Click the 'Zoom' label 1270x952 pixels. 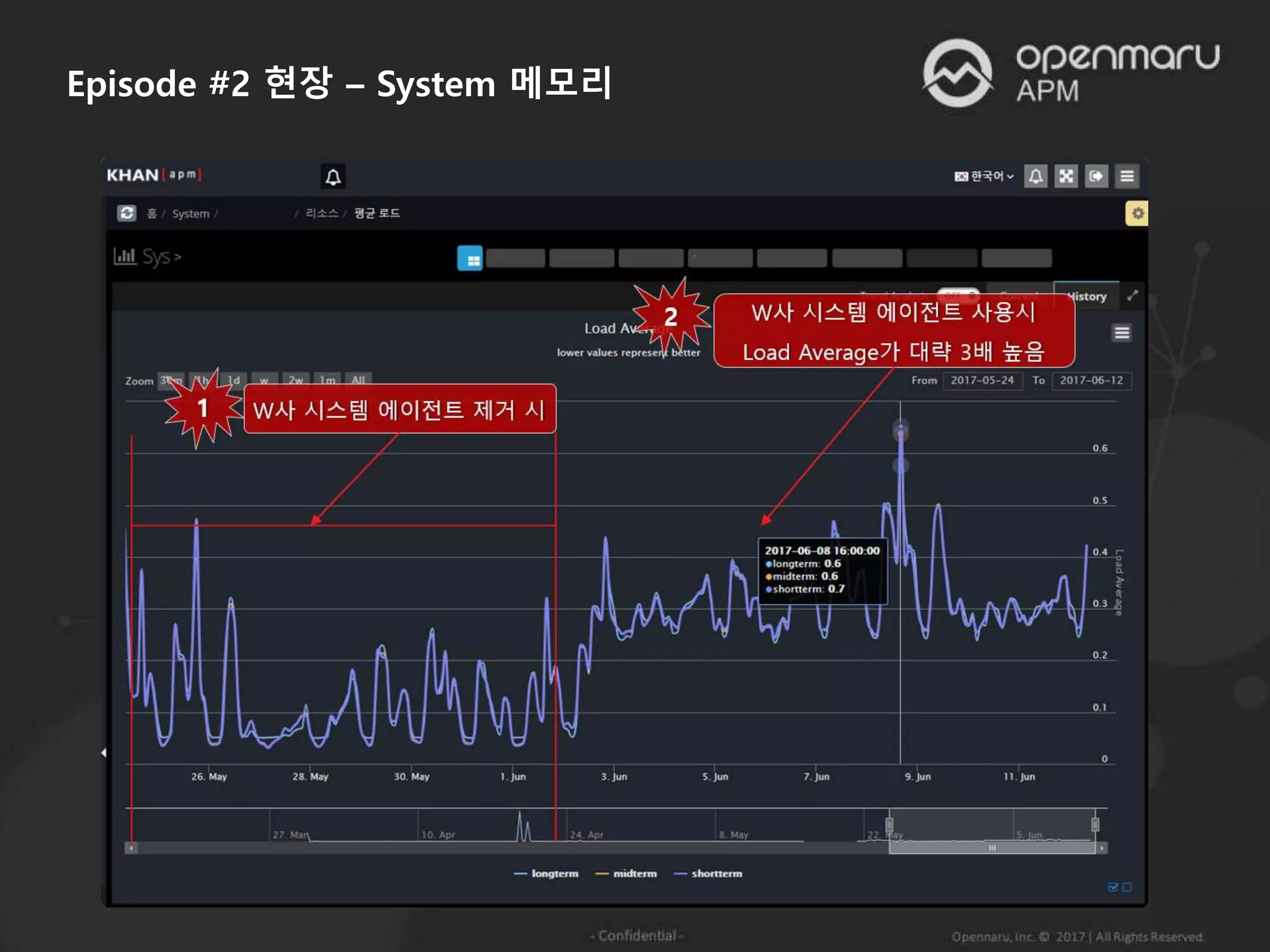139,381
